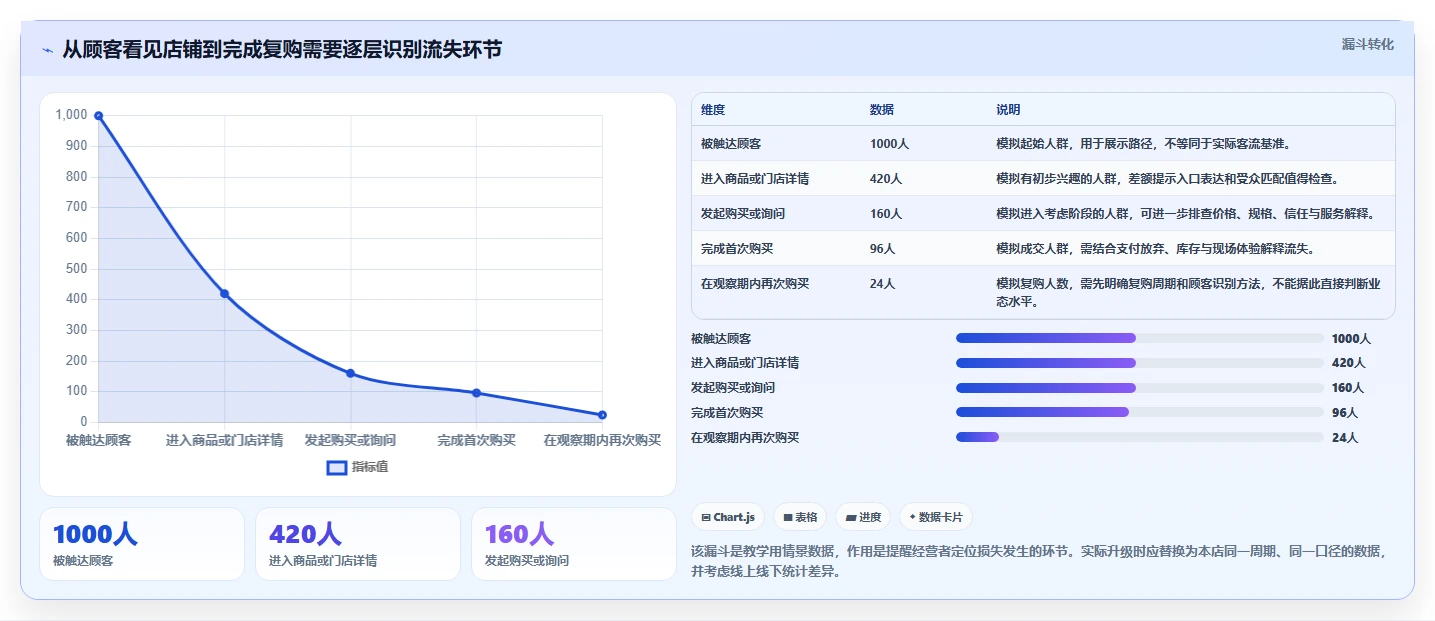Click the page title 从顾客看见店铺到完成复购
The height and width of the screenshot is (621, 1435).
point(282,49)
